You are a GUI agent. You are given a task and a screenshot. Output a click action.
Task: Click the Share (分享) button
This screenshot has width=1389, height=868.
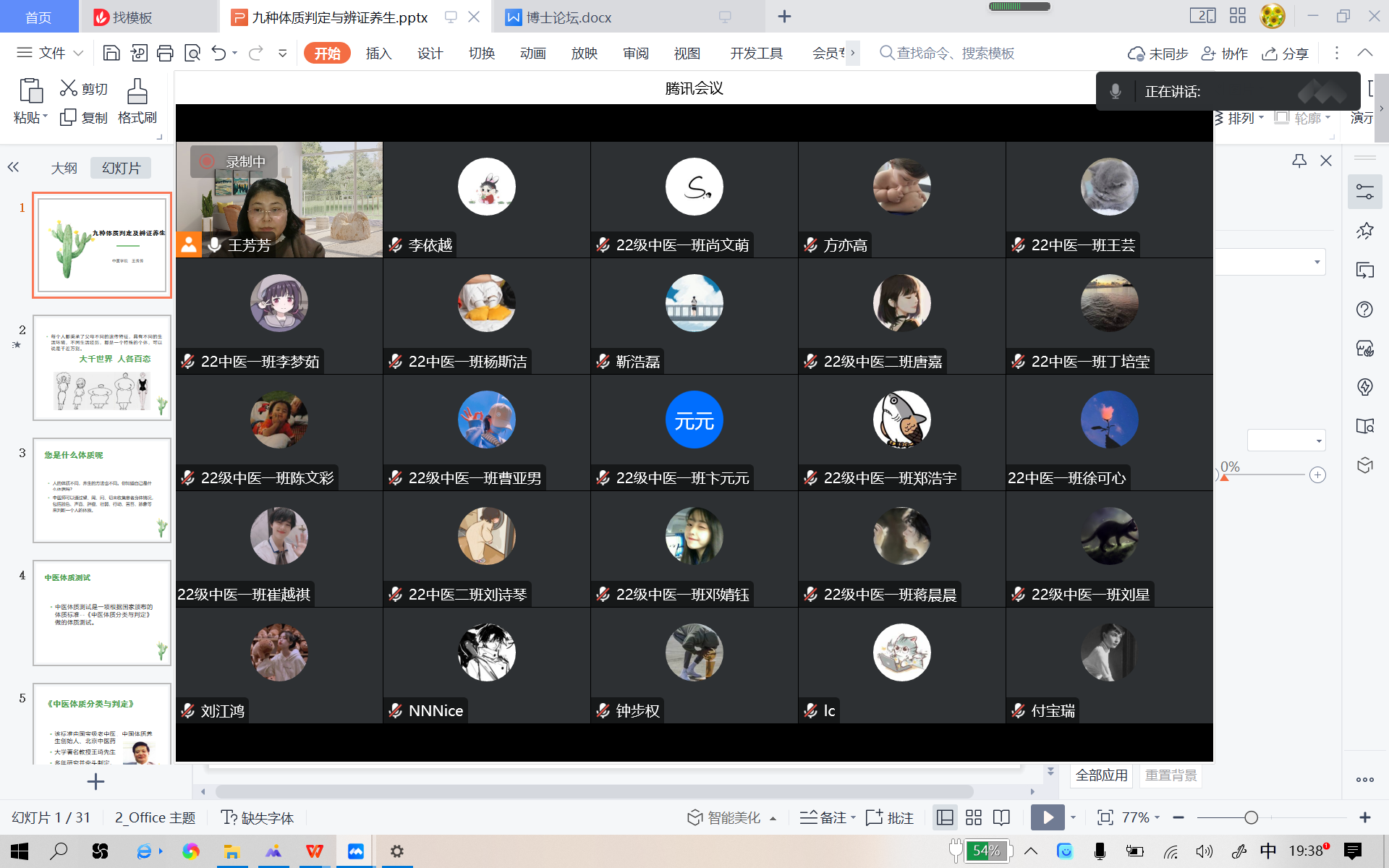(x=1286, y=54)
